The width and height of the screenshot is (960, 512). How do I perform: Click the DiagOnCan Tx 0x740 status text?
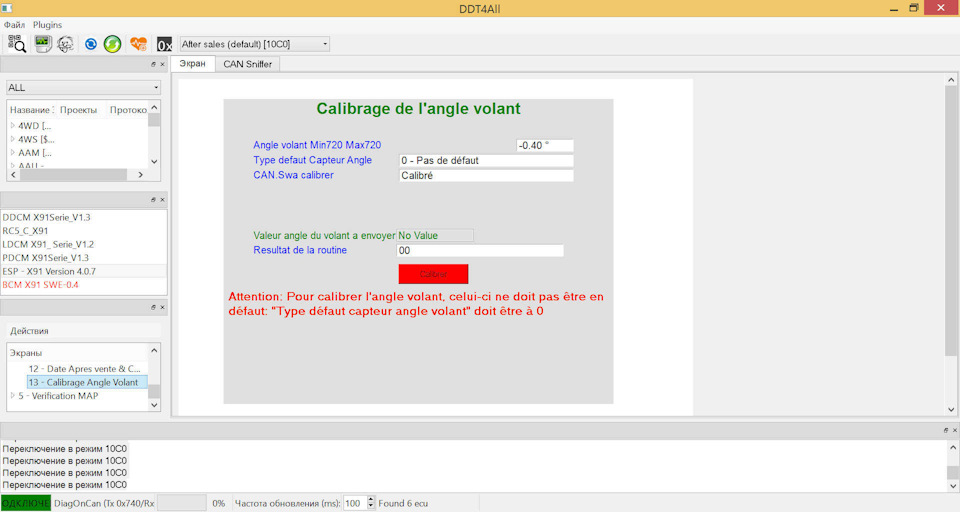coord(104,503)
